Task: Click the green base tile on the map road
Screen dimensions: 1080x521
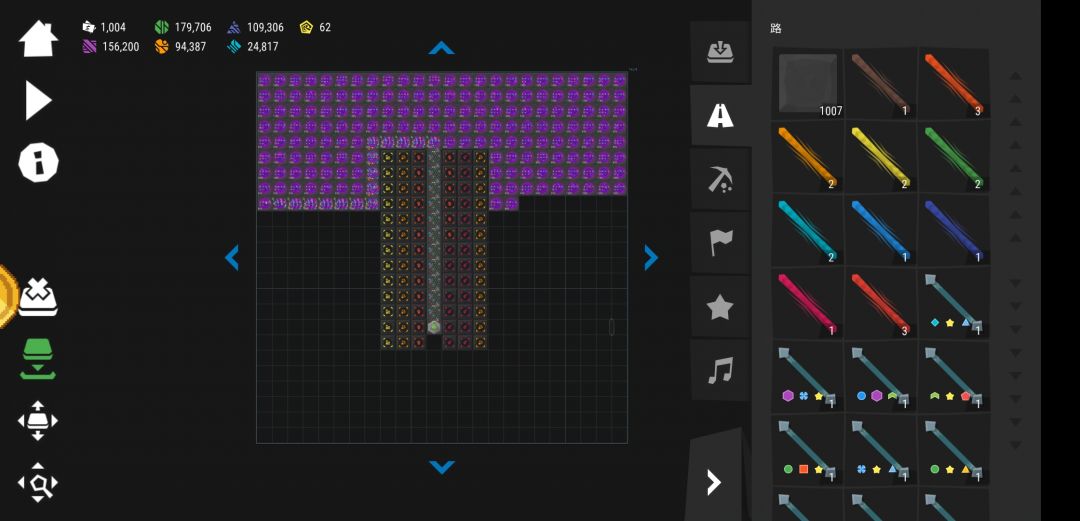Action: 434,327
